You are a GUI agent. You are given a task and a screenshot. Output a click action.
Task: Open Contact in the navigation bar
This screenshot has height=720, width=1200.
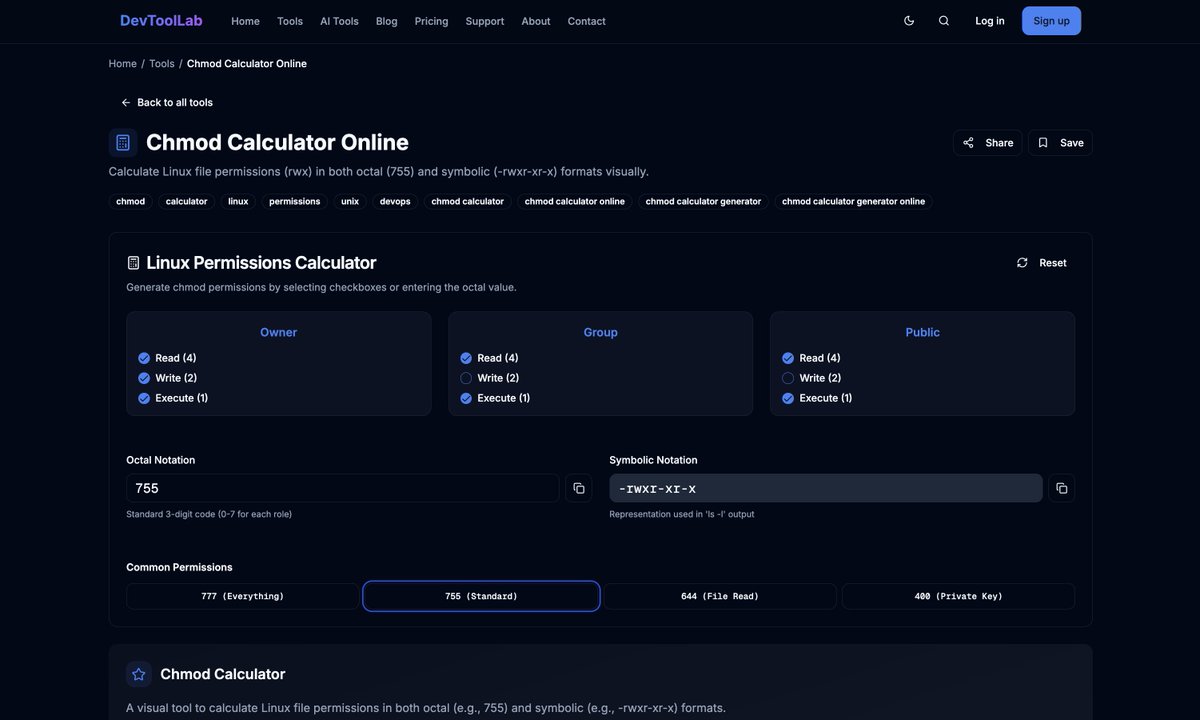pyautogui.click(x=587, y=21)
